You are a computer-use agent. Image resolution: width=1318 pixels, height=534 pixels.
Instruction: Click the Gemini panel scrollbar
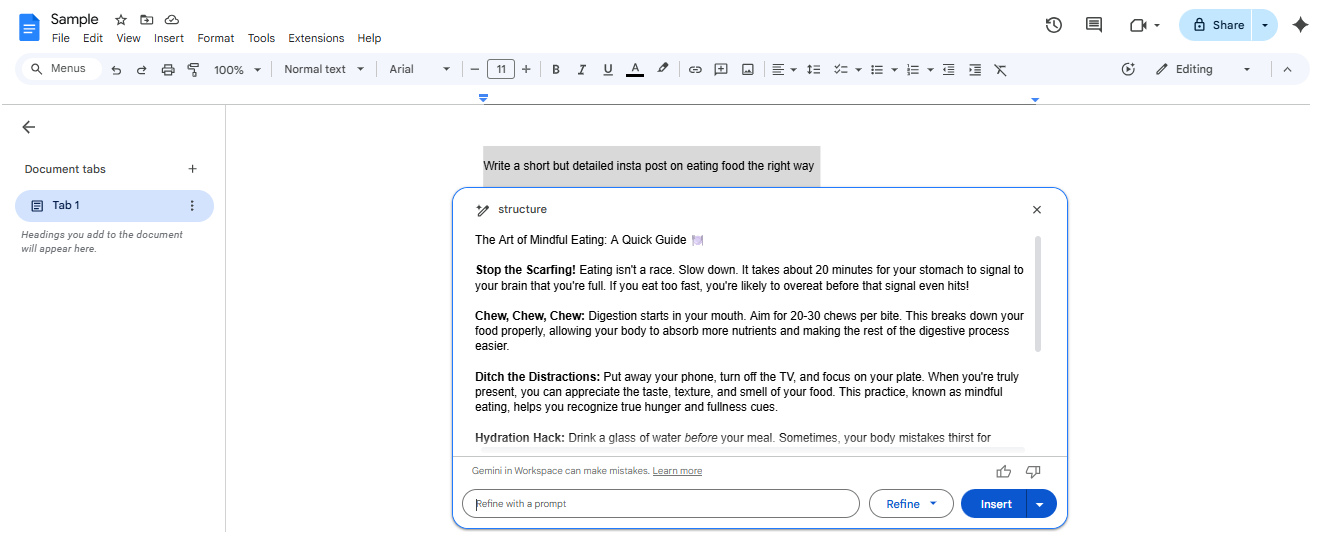pyautogui.click(x=1038, y=294)
